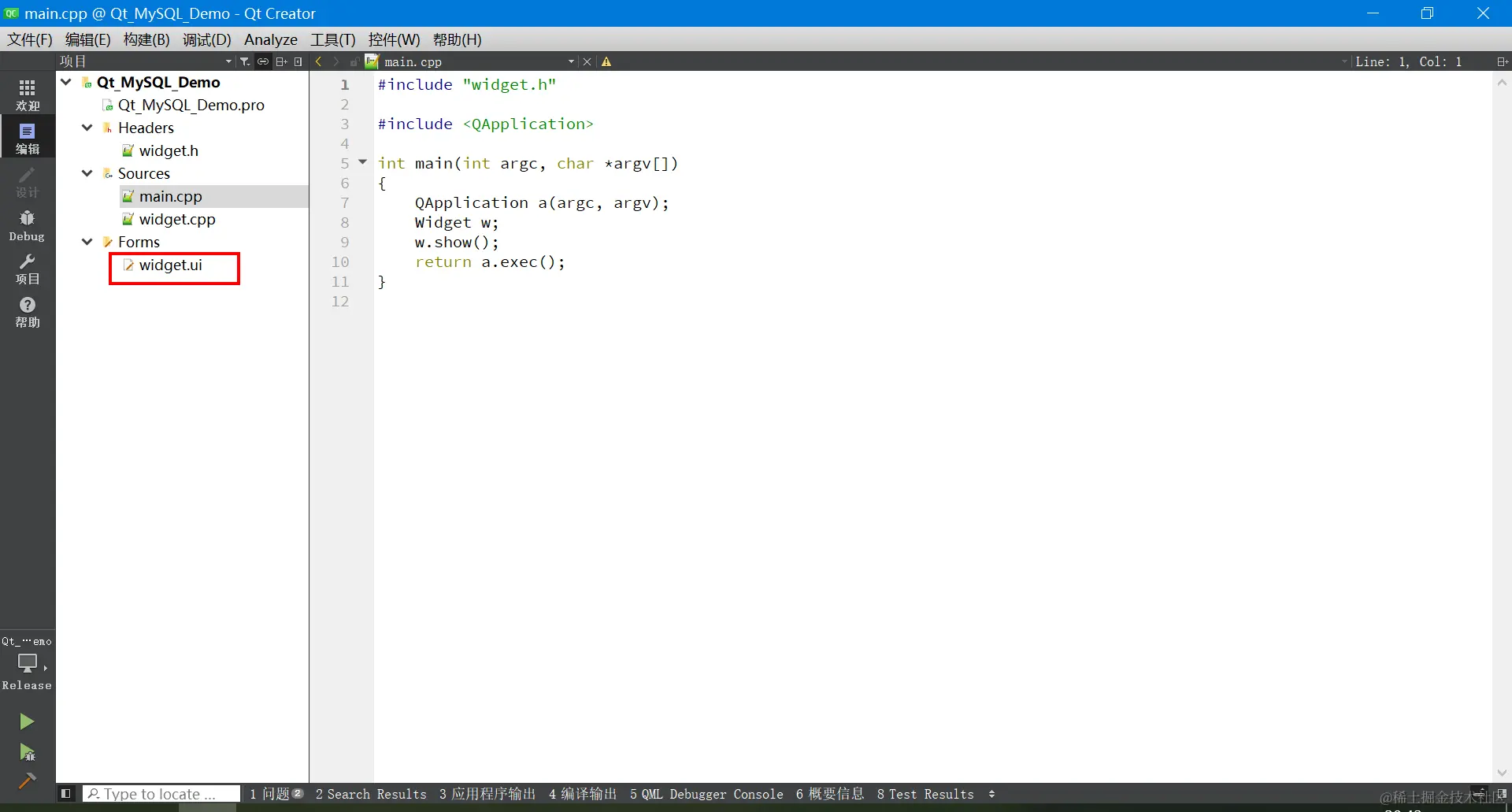Viewport: 1512px width, 812px height.
Task: Place cursor on 'return a.exec();' line
Action: click(x=490, y=262)
